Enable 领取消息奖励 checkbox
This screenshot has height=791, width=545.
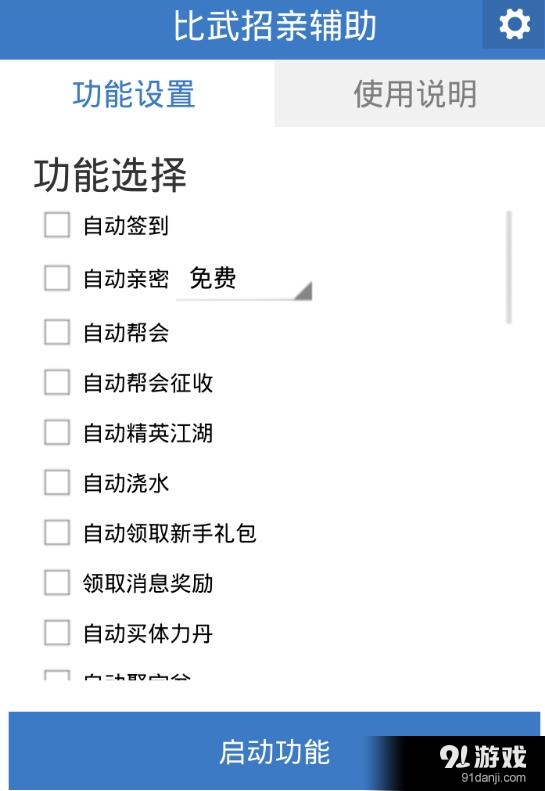point(57,583)
